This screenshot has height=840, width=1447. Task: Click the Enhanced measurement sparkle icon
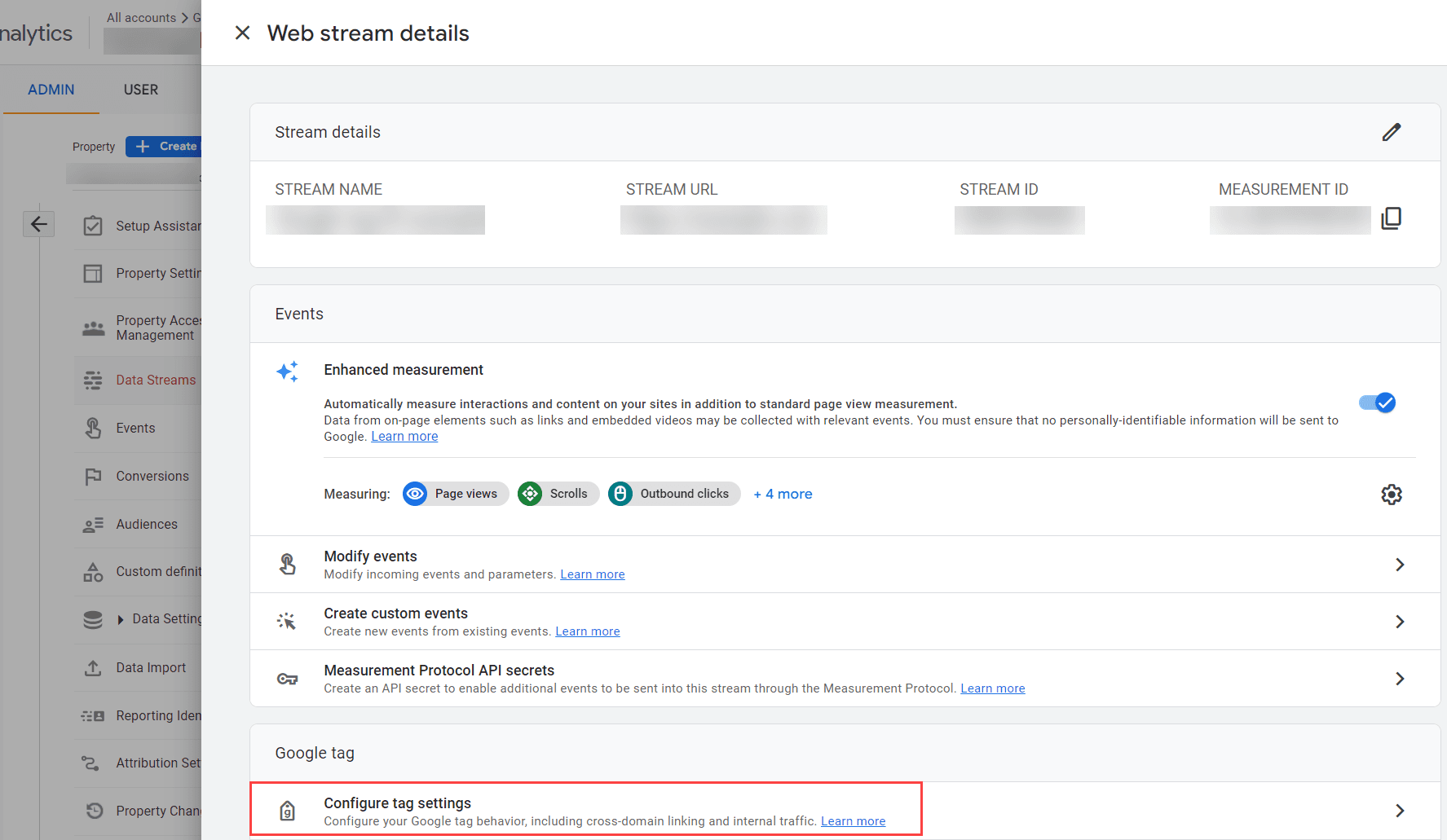tap(288, 372)
